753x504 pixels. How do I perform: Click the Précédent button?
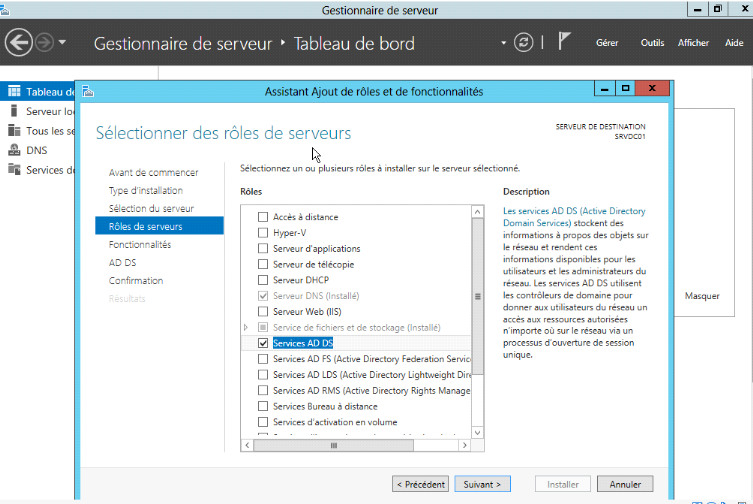(x=420, y=484)
